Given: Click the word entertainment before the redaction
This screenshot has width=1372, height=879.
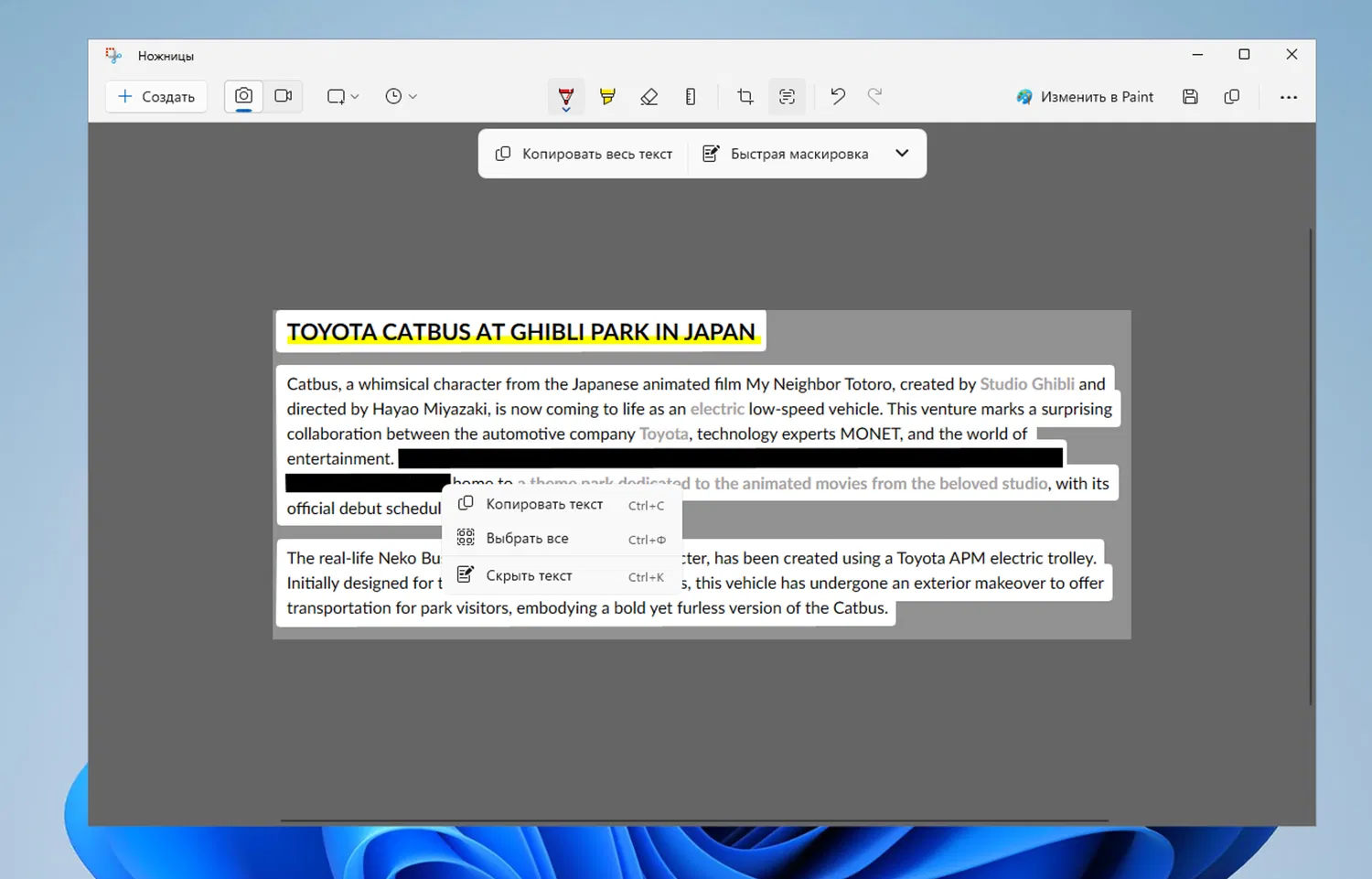Looking at the screenshot, I should point(340,458).
